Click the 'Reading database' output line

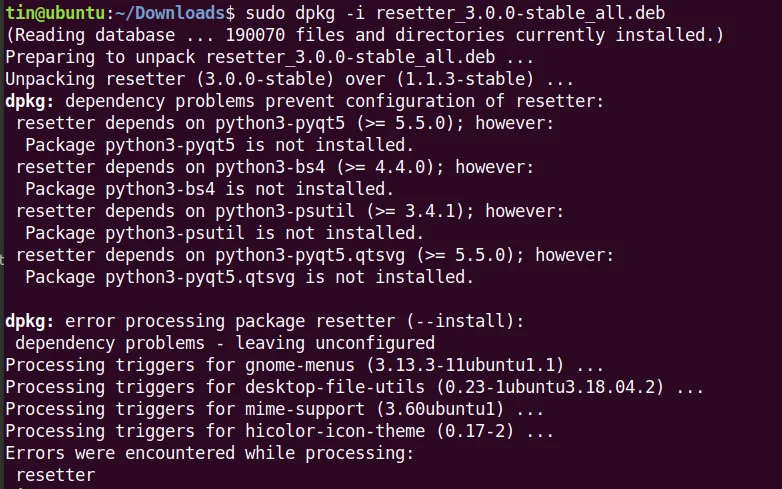(x=365, y=35)
